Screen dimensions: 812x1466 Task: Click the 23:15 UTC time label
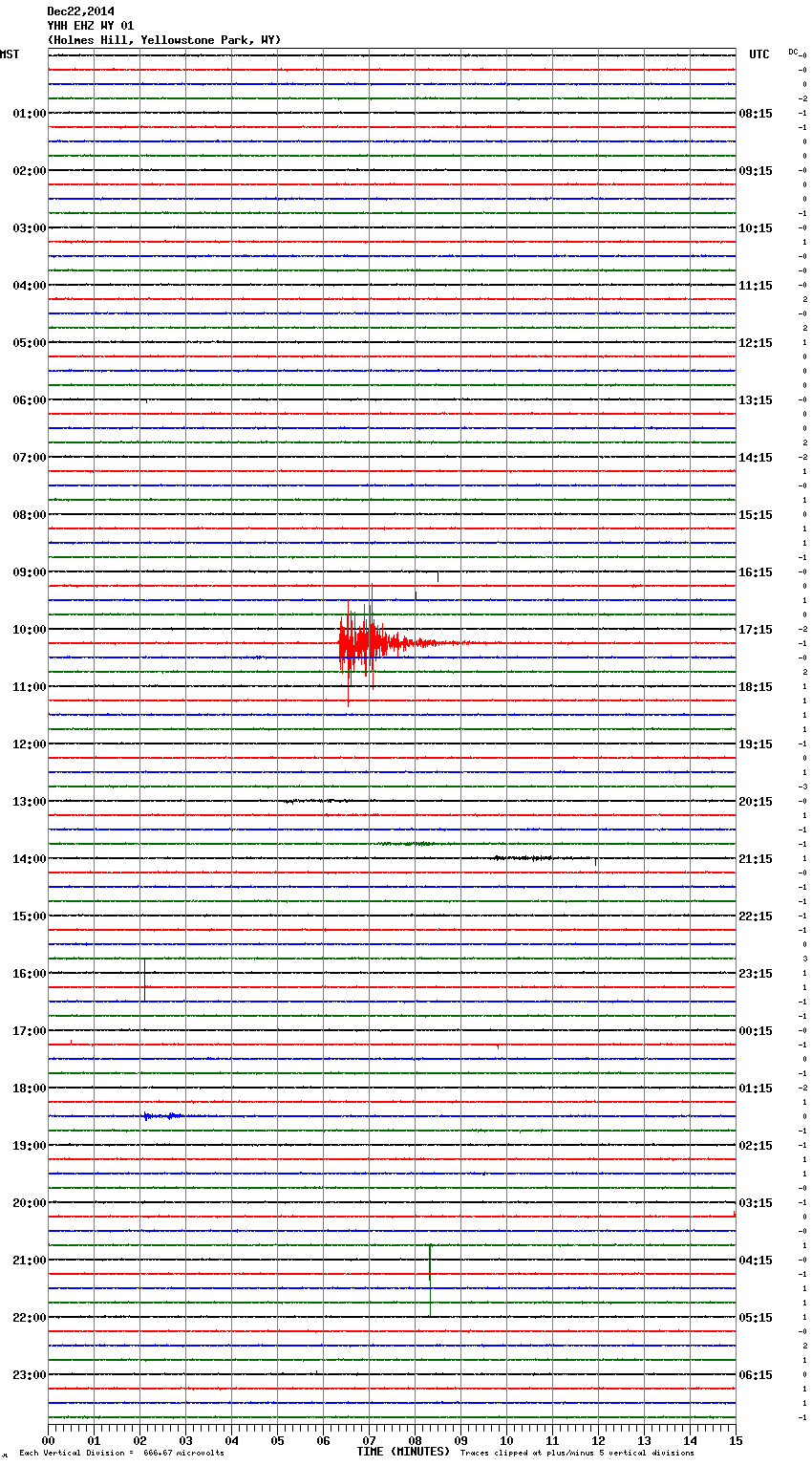point(756,974)
